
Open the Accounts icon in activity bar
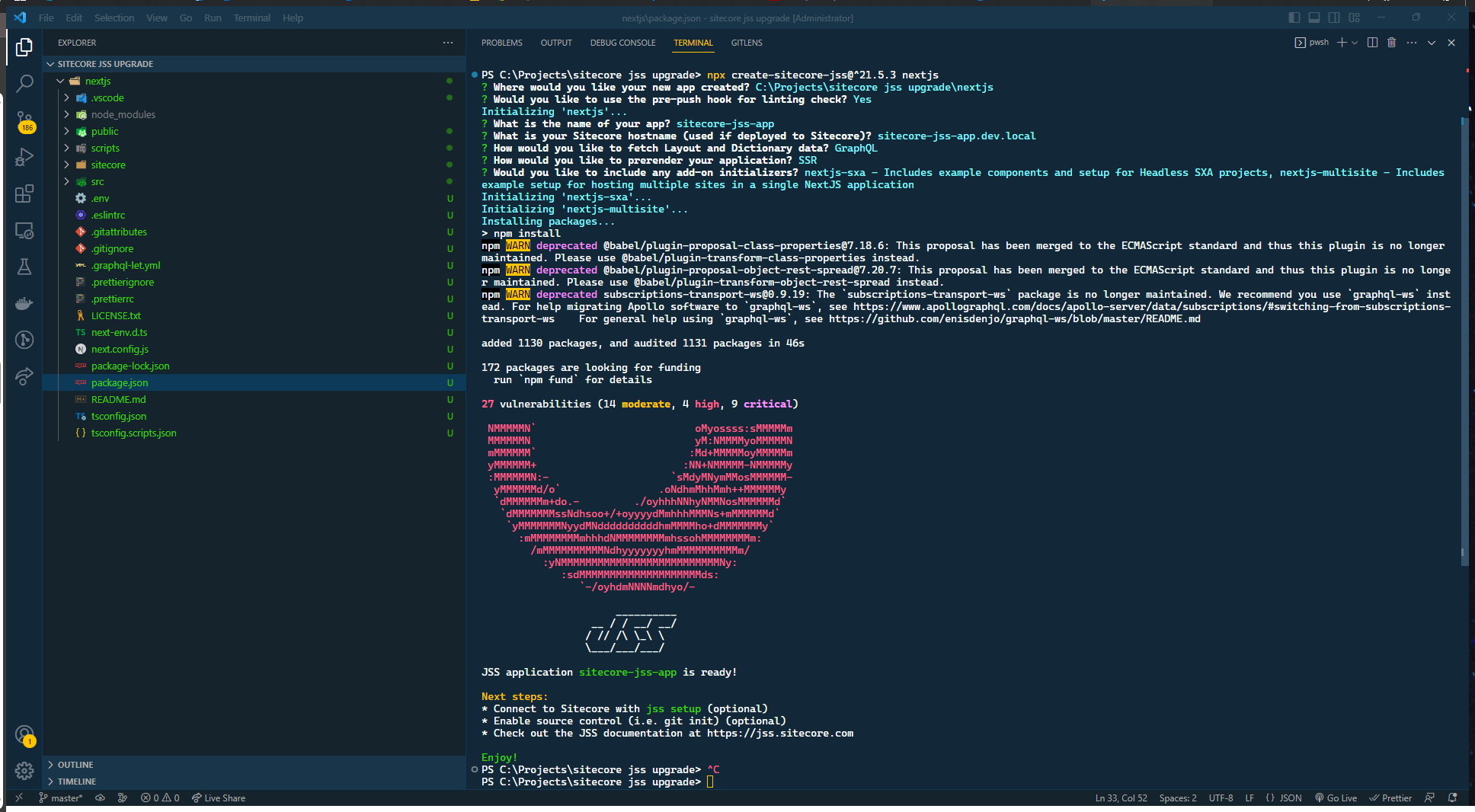coord(24,734)
